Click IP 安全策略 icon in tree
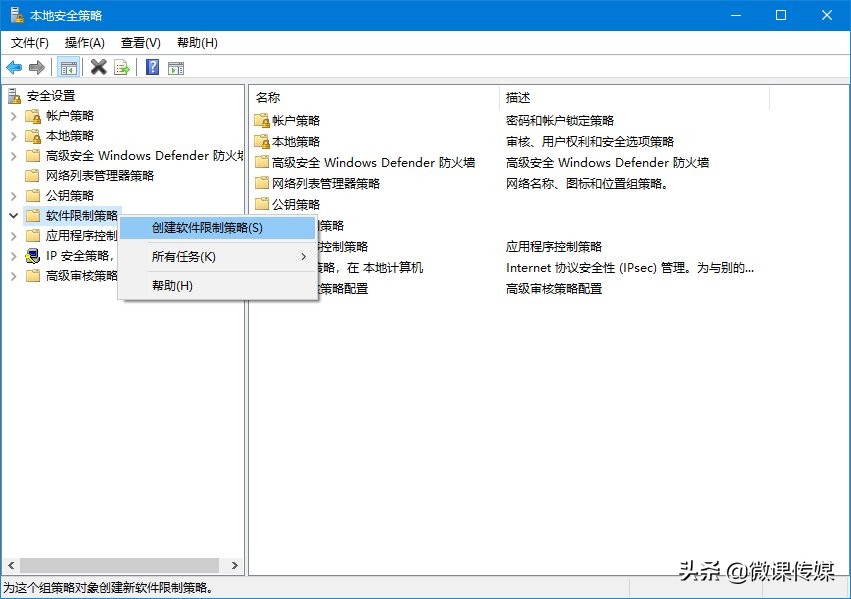Screen dimensions: 851x599 33,256
